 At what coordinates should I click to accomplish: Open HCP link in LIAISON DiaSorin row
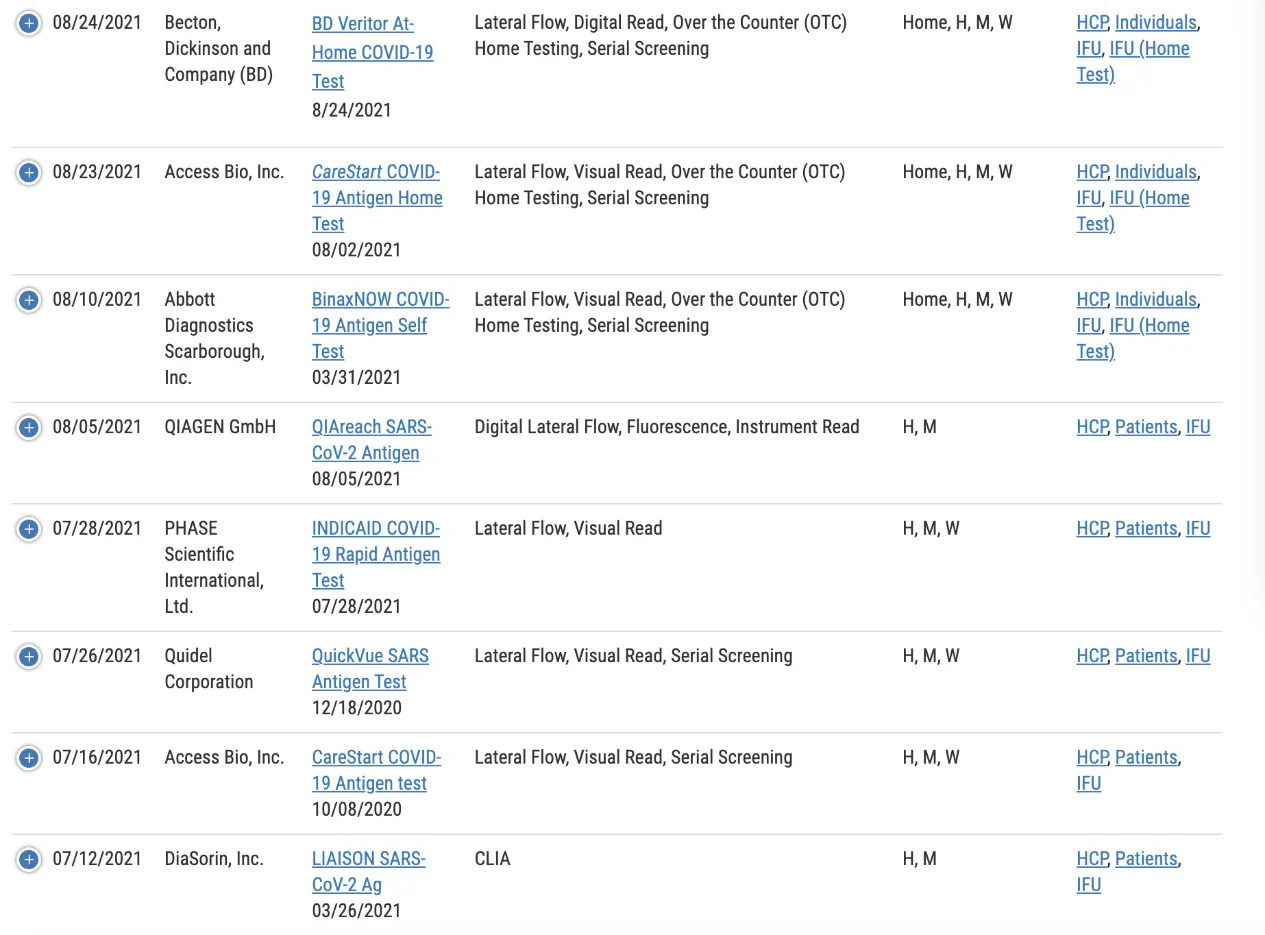point(1092,859)
